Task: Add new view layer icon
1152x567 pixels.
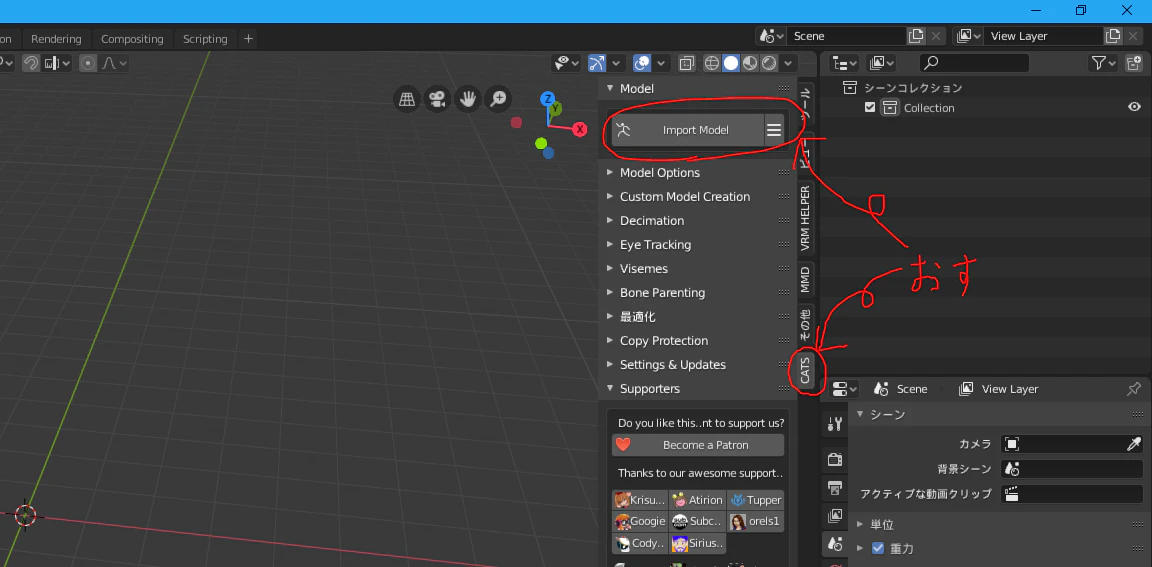Action: click(1113, 36)
